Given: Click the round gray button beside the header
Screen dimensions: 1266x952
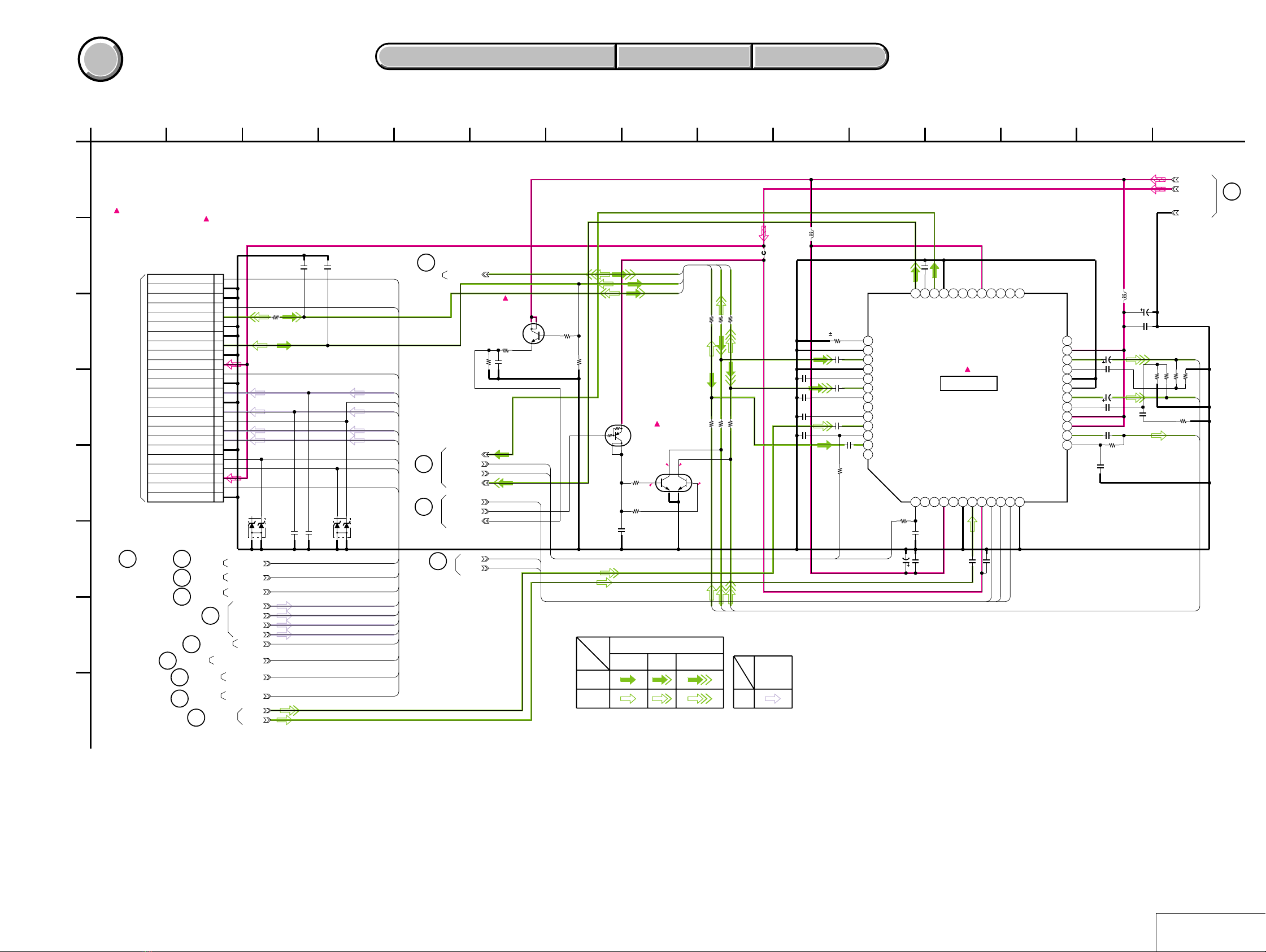Looking at the screenshot, I should 100,59.
